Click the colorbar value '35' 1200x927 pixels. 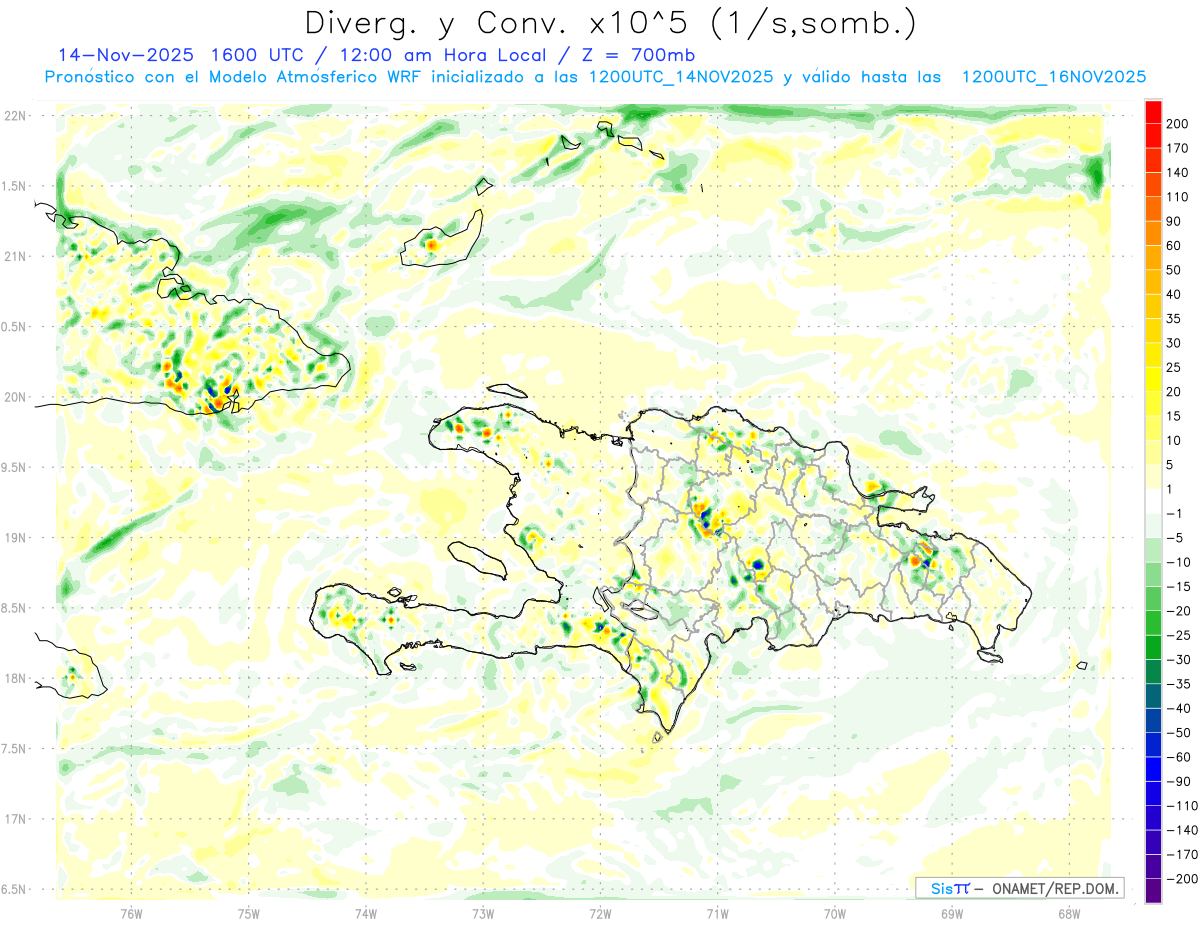coord(1175,319)
